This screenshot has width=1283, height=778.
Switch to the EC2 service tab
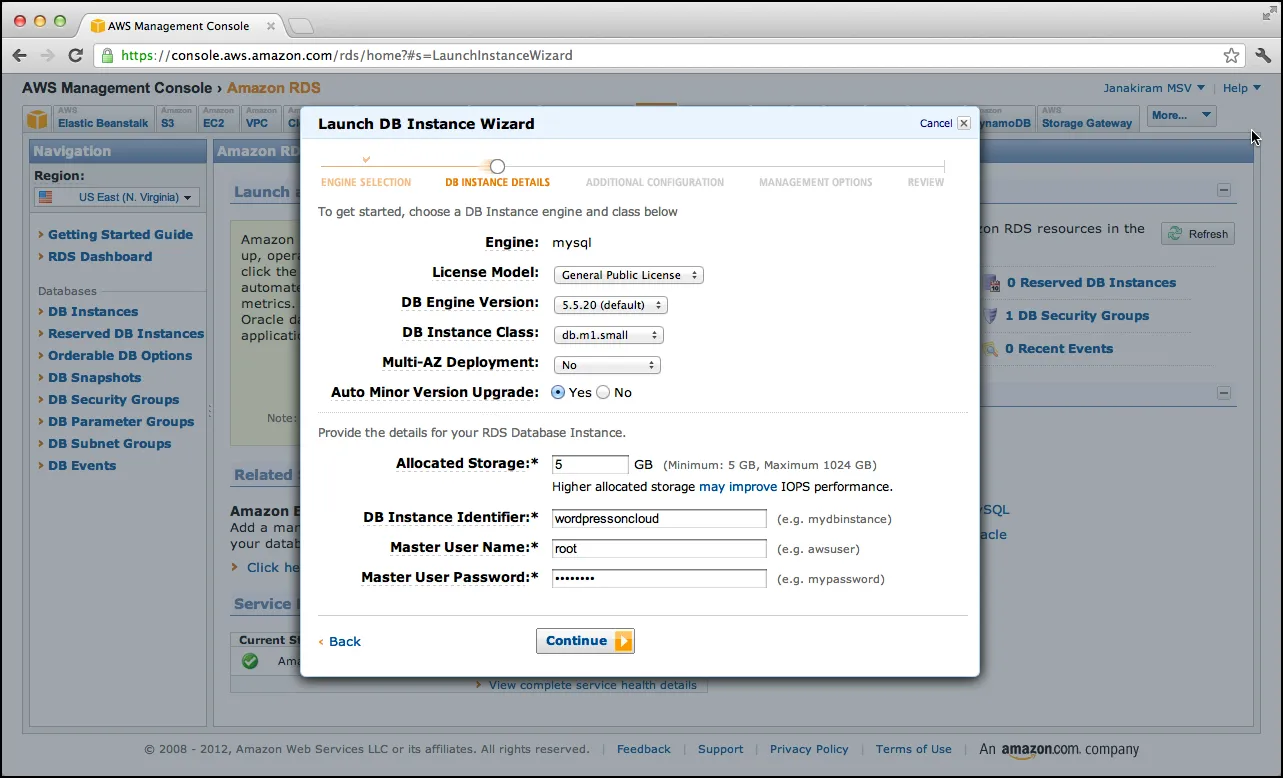217,118
